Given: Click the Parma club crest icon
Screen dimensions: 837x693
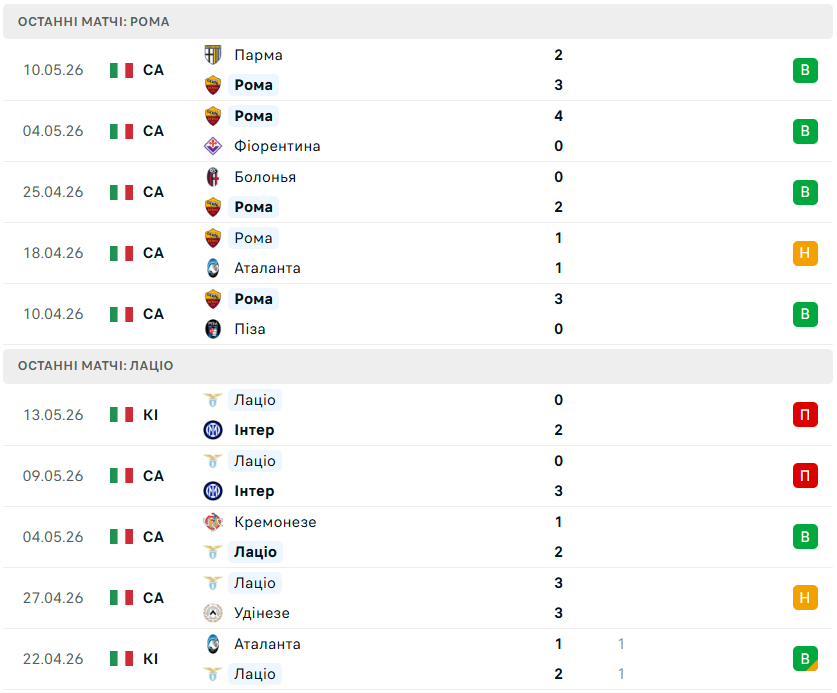Looking at the screenshot, I should [213, 55].
